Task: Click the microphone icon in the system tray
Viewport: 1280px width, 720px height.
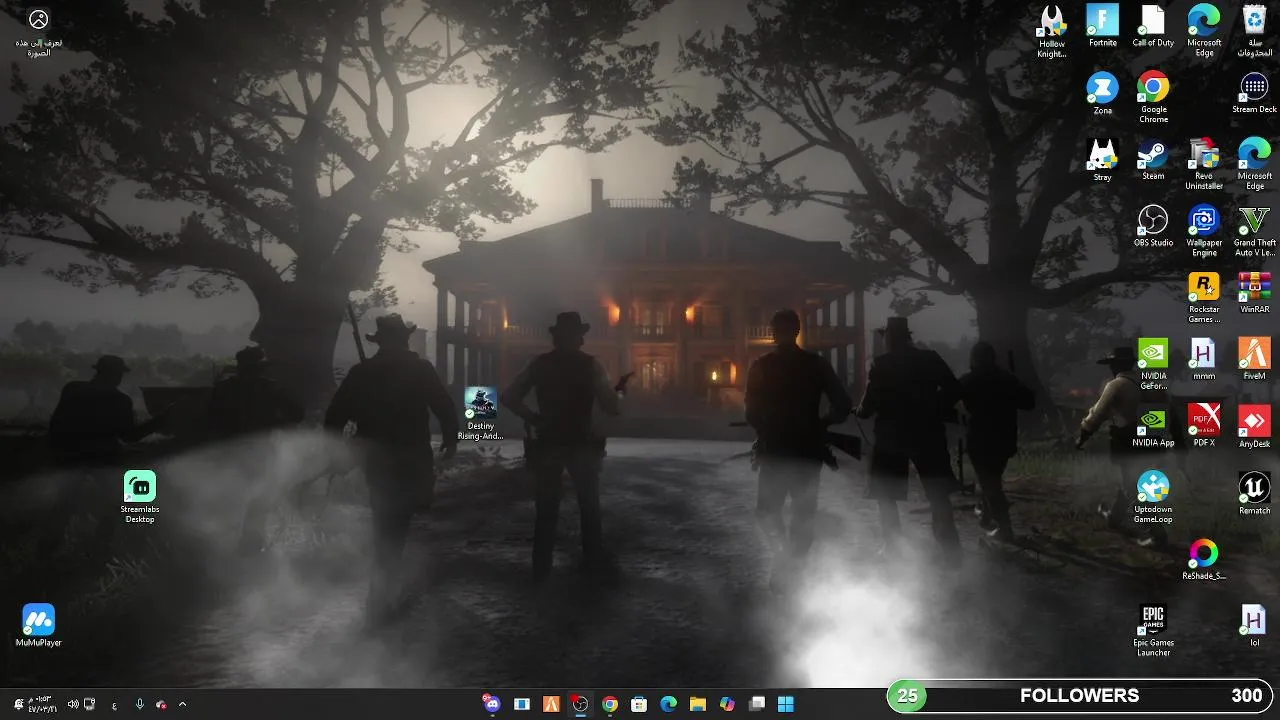Action: 140,704
